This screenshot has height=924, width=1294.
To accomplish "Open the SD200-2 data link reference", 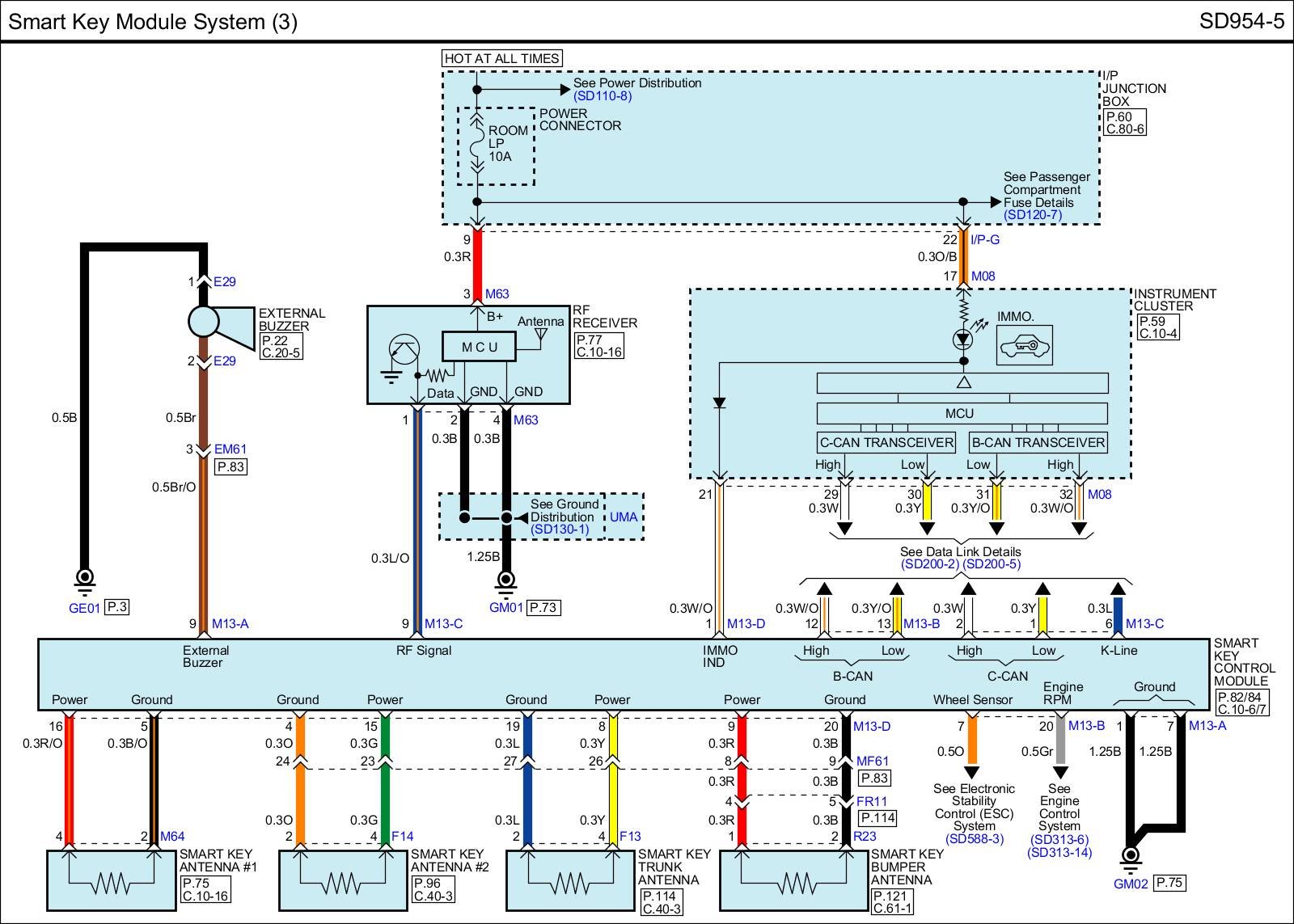I will click(929, 564).
